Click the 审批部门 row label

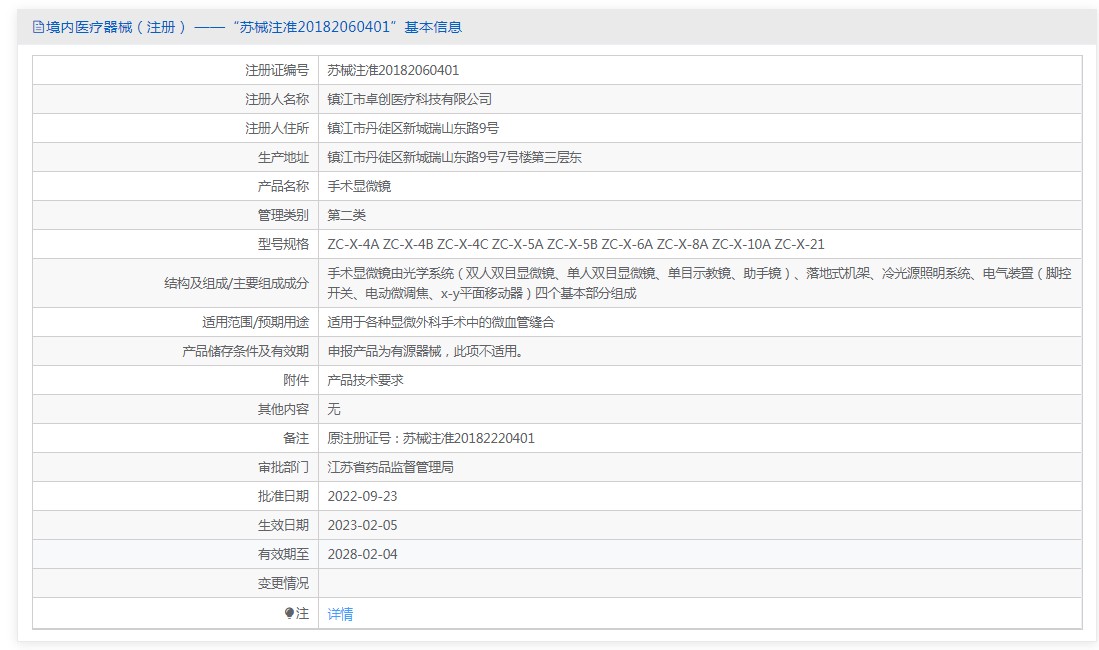point(283,467)
